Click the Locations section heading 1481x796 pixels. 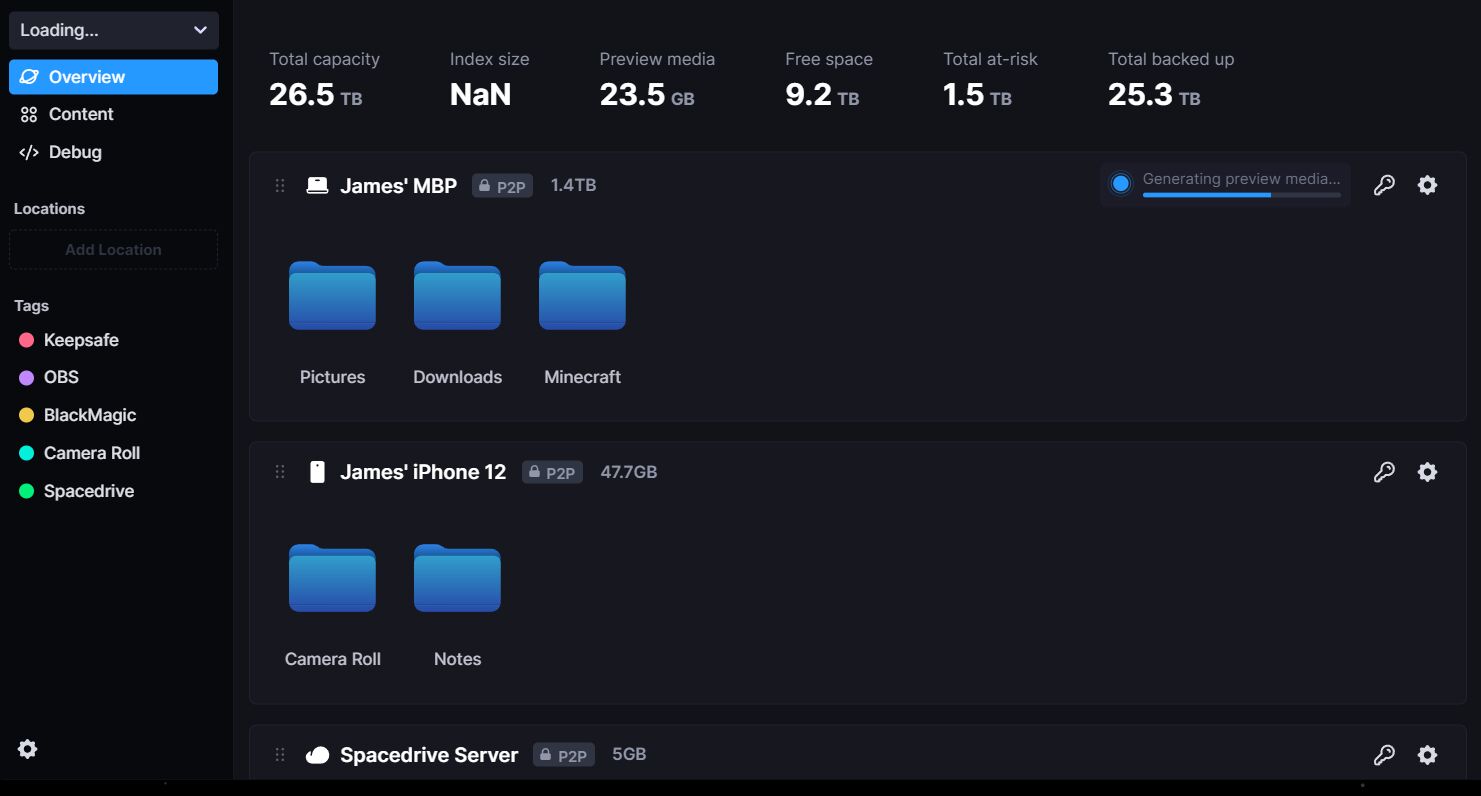[x=49, y=209]
